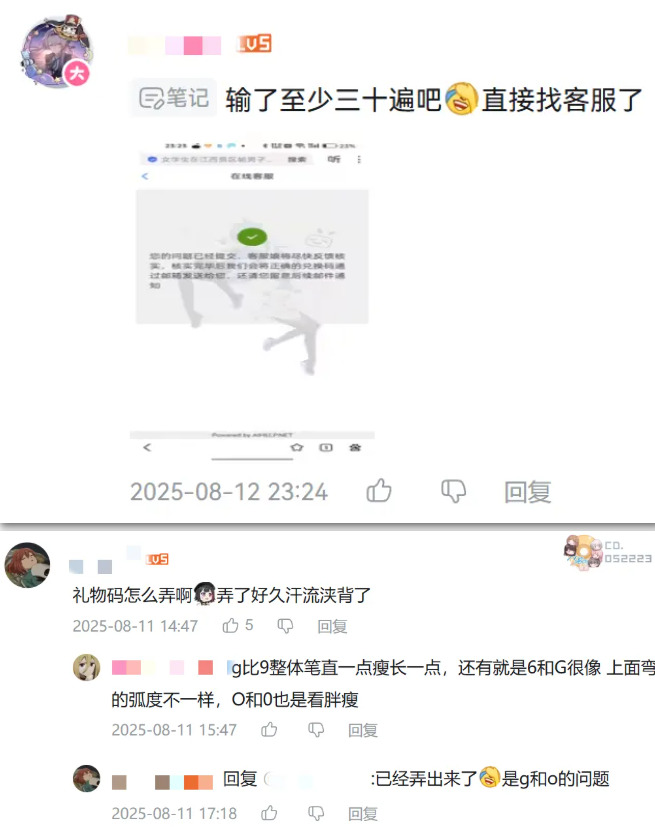This screenshot has height=835, width=655.
Task: Open the top commenter's avatar profile
Action: click(57, 52)
